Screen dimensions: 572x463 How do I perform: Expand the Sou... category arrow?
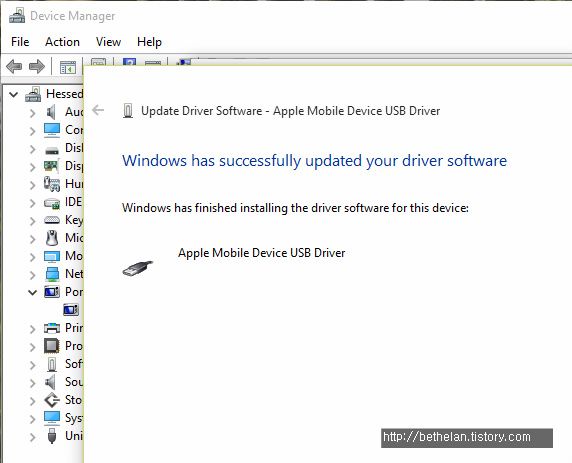pos(32,383)
